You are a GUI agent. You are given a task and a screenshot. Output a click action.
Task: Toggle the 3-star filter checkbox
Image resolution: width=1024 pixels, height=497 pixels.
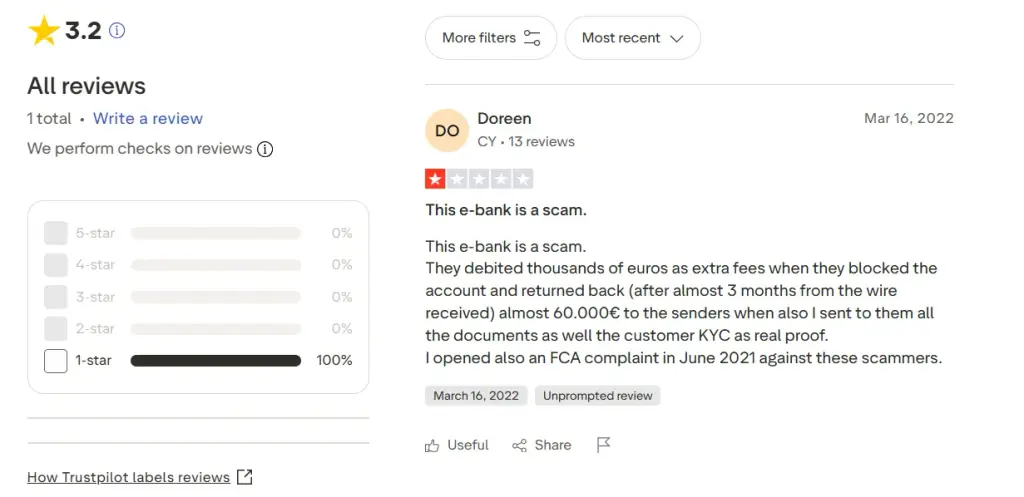point(56,297)
